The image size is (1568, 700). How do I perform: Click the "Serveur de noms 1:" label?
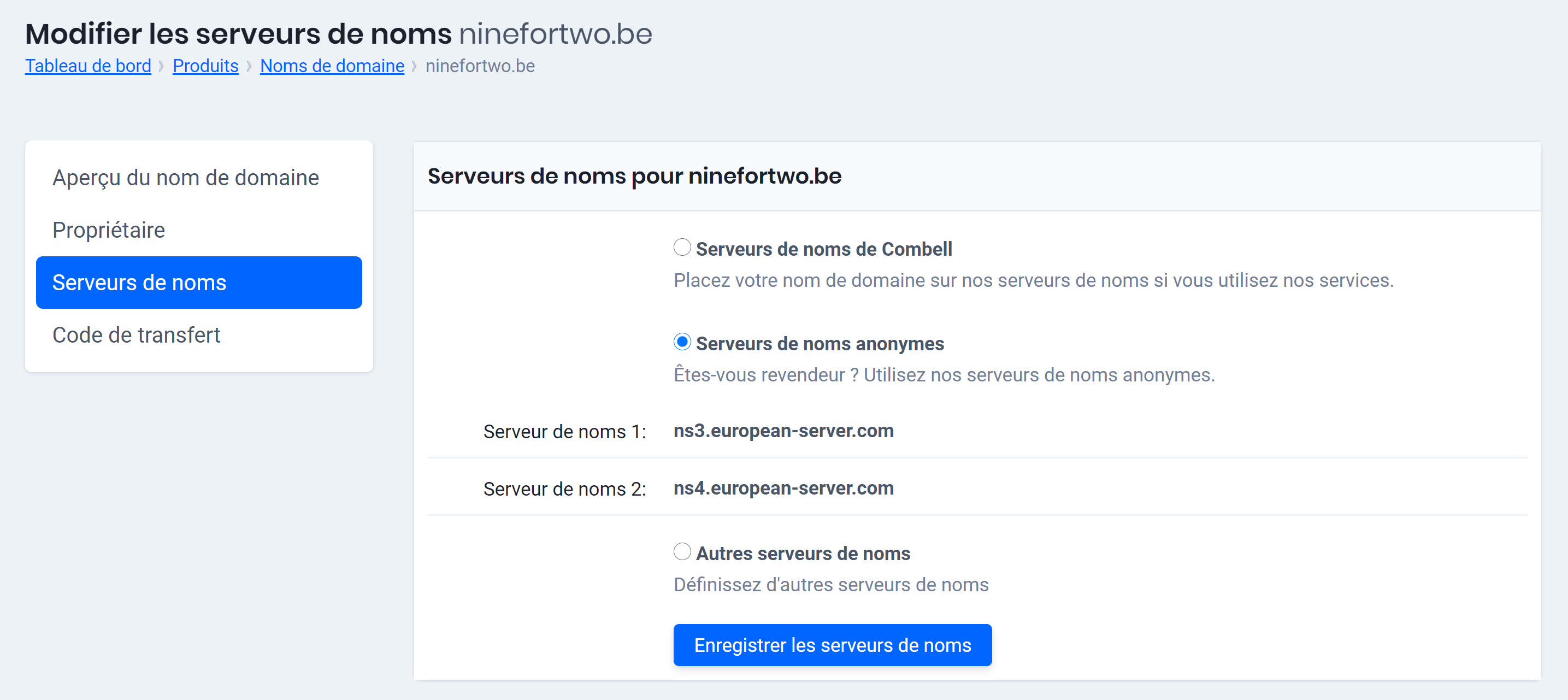(564, 432)
